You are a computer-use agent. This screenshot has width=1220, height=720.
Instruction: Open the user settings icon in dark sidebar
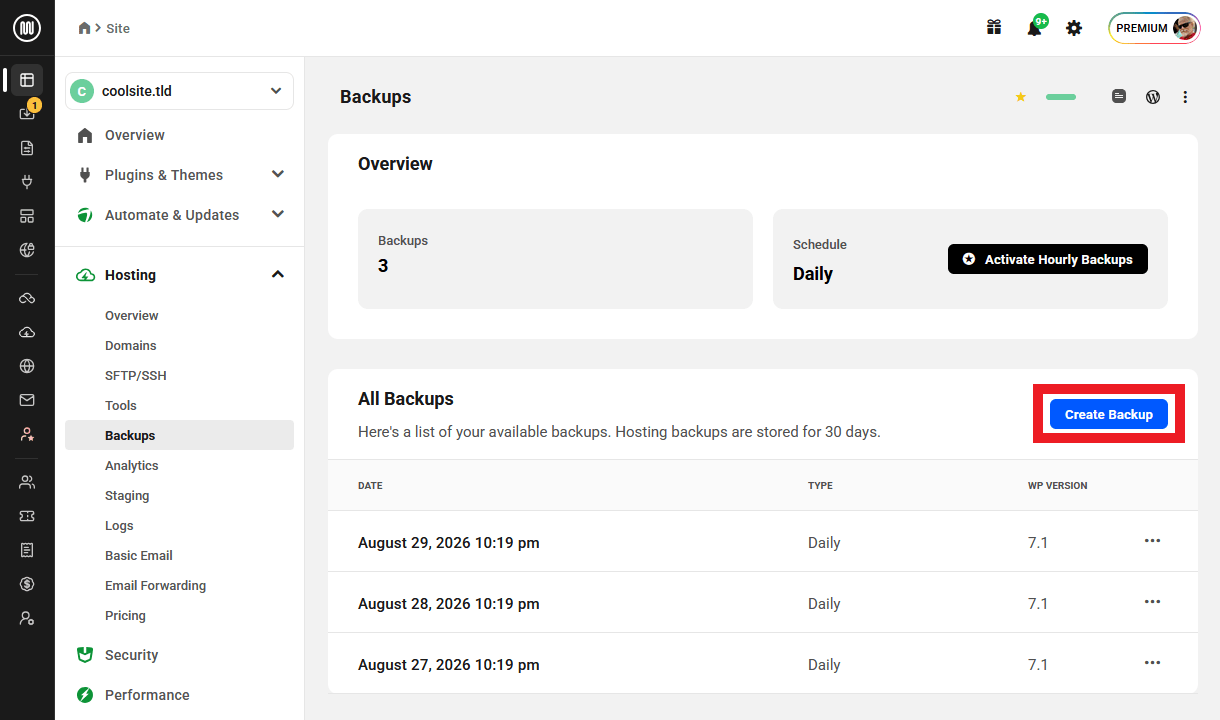tap(27, 618)
